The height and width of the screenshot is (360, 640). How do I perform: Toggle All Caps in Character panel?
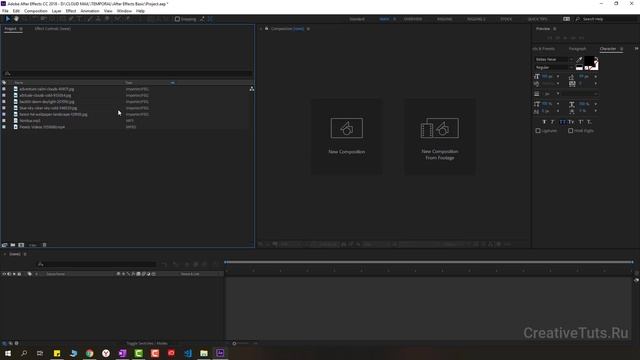[x=562, y=122]
